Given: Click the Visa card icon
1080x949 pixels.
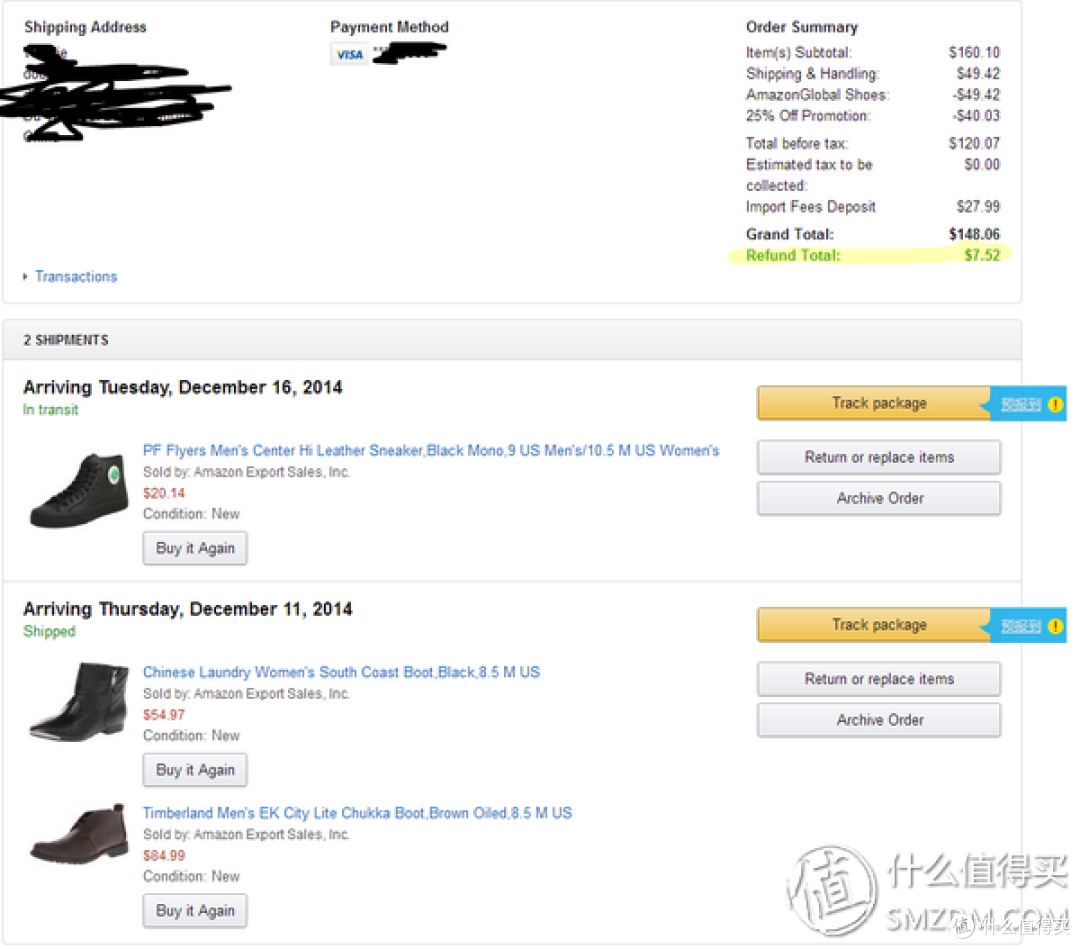Looking at the screenshot, I should tap(349, 54).
